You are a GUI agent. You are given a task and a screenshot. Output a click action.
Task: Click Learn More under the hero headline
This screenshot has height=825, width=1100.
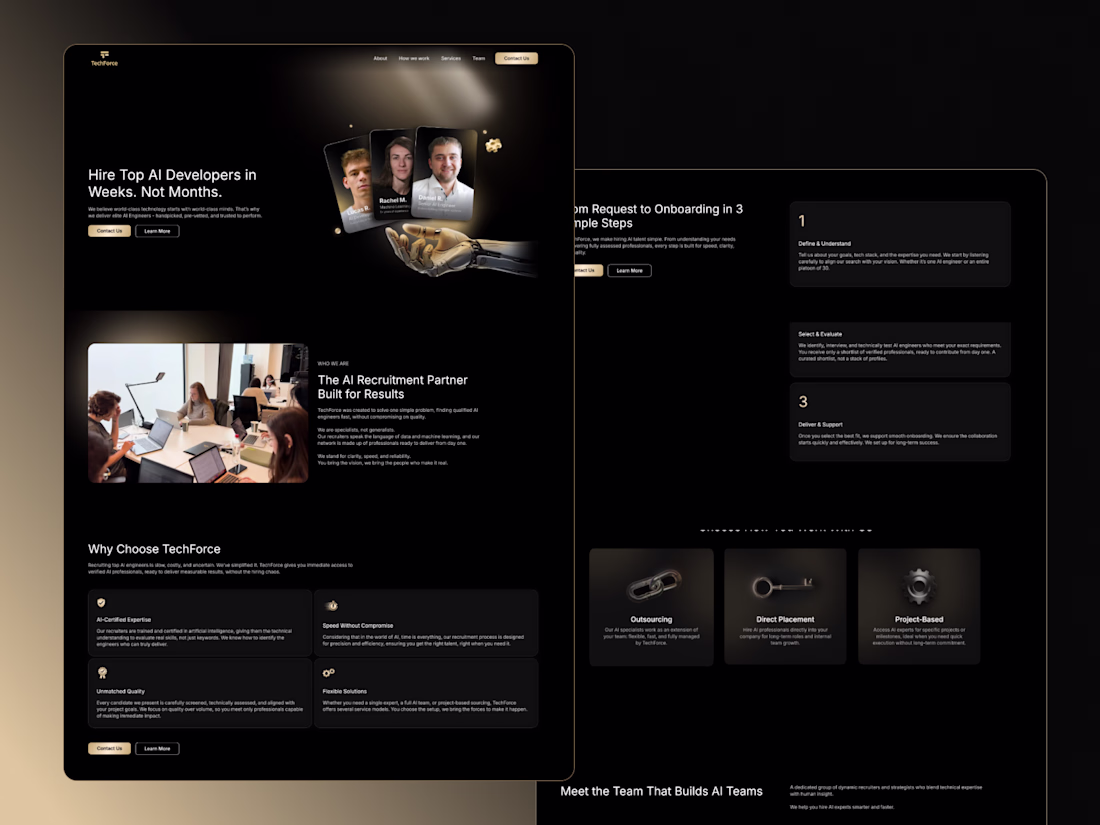157,231
